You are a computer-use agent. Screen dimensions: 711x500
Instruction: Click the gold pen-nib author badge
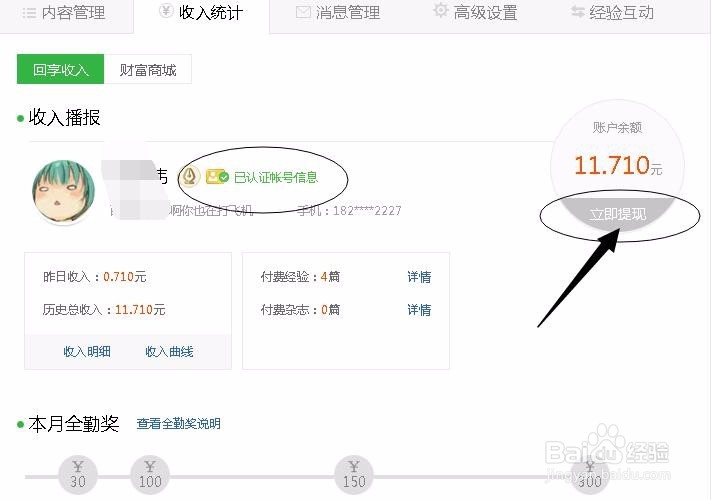[190, 176]
